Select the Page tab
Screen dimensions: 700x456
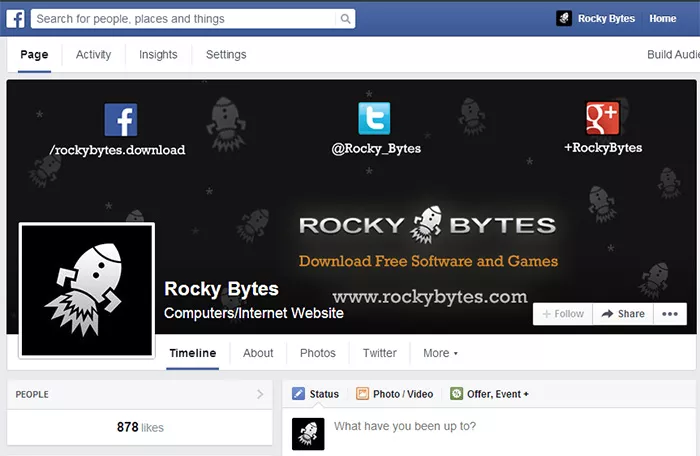click(34, 54)
